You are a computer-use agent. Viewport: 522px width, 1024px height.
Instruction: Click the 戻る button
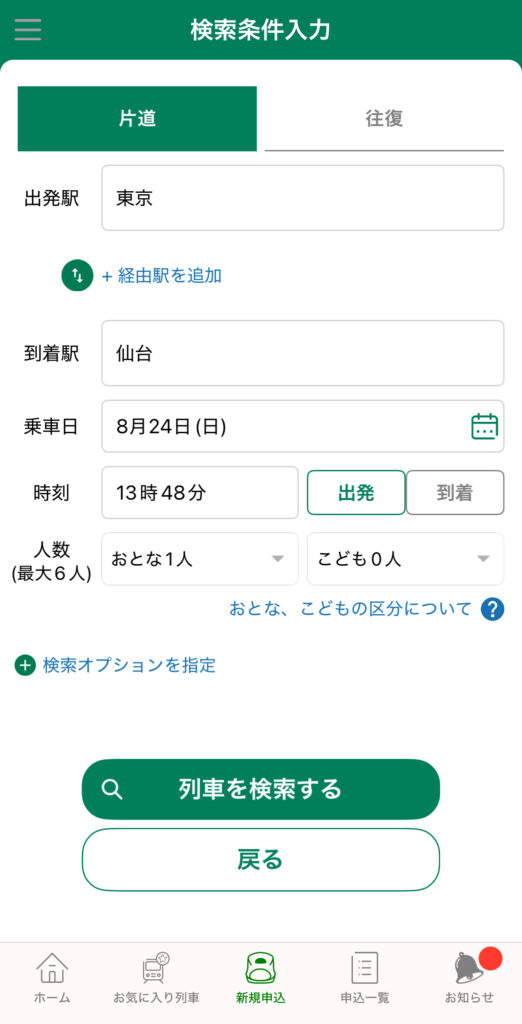261,860
